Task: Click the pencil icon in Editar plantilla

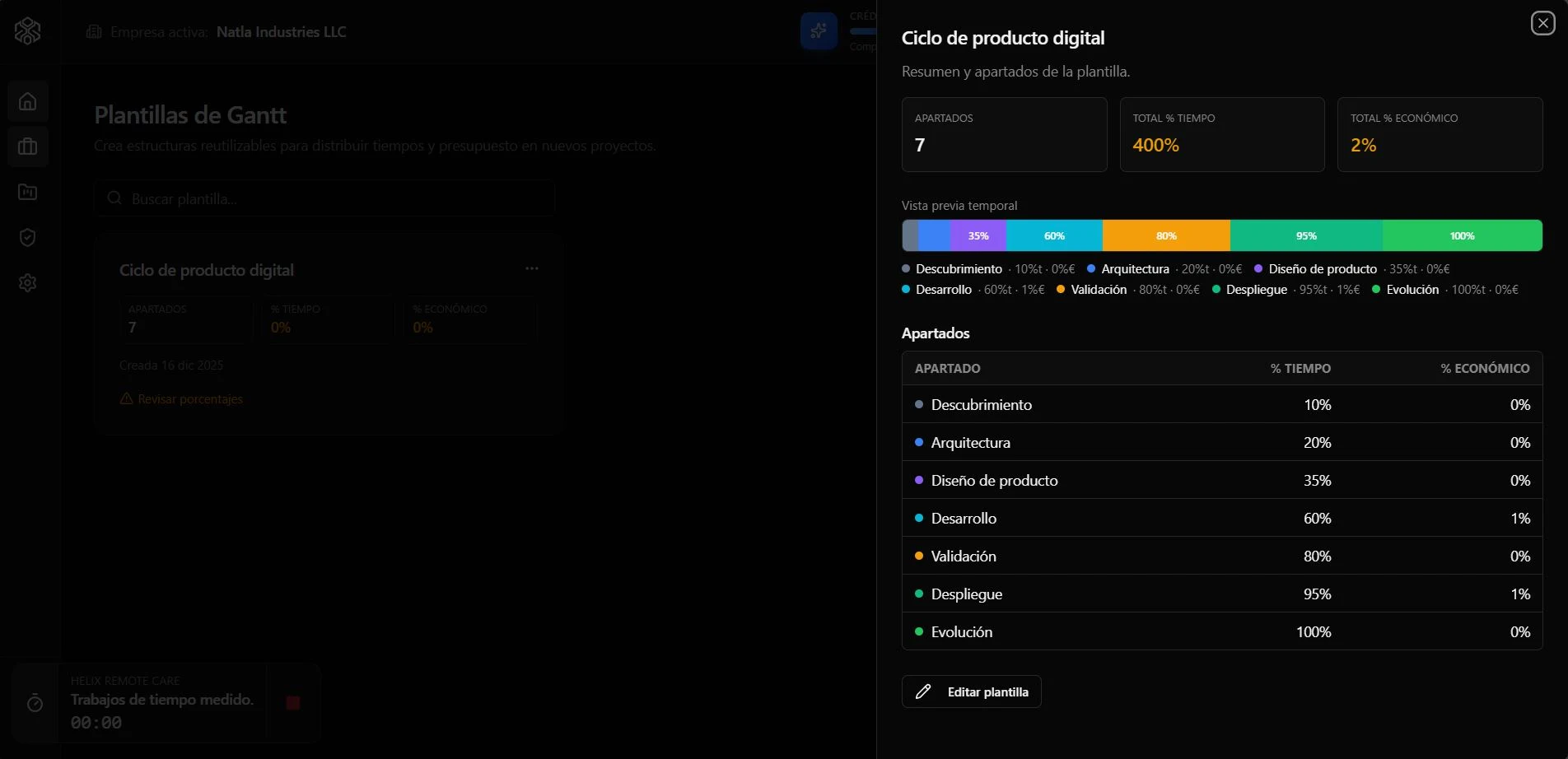Action: (923, 691)
